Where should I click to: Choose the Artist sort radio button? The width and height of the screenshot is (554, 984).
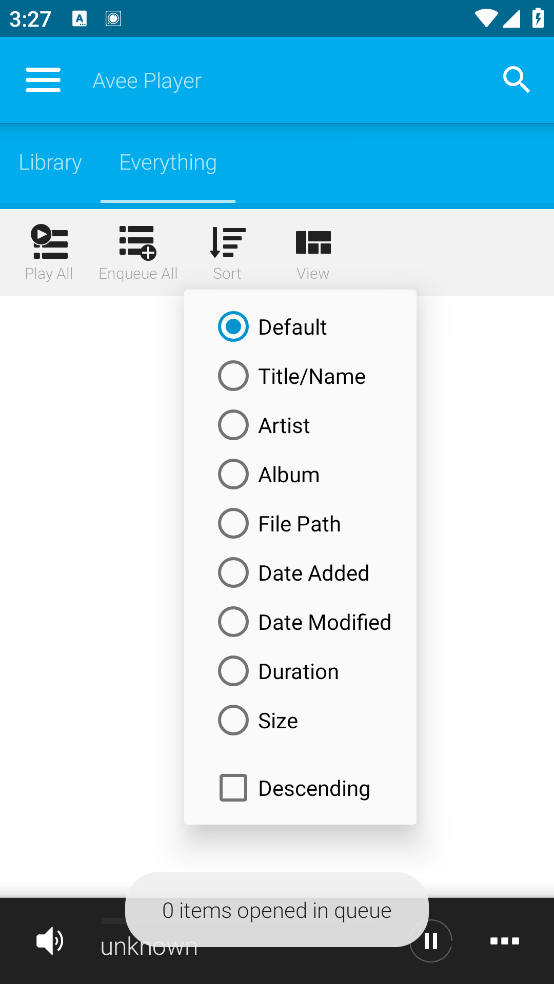click(x=233, y=425)
